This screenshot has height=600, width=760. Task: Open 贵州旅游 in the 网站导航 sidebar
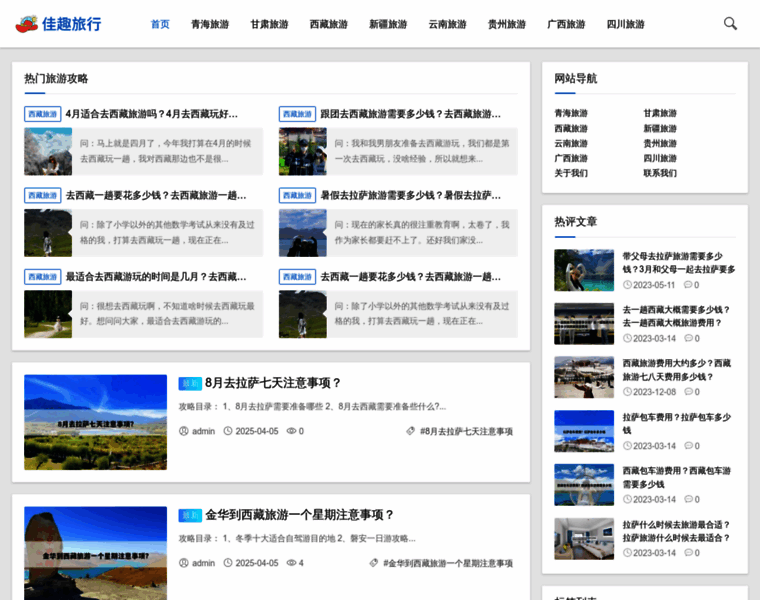[660, 143]
